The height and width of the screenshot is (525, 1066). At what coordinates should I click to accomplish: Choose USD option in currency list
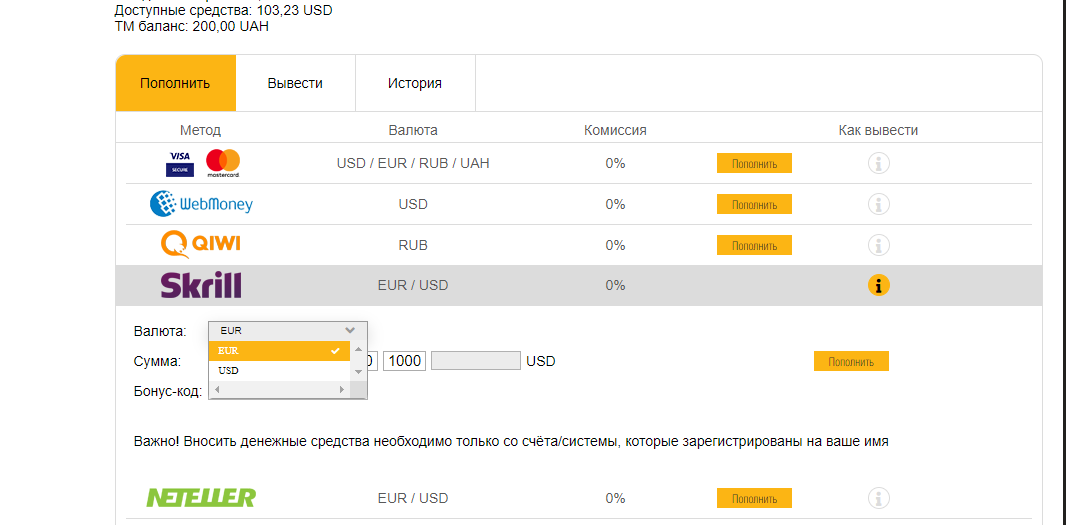(x=279, y=371)
